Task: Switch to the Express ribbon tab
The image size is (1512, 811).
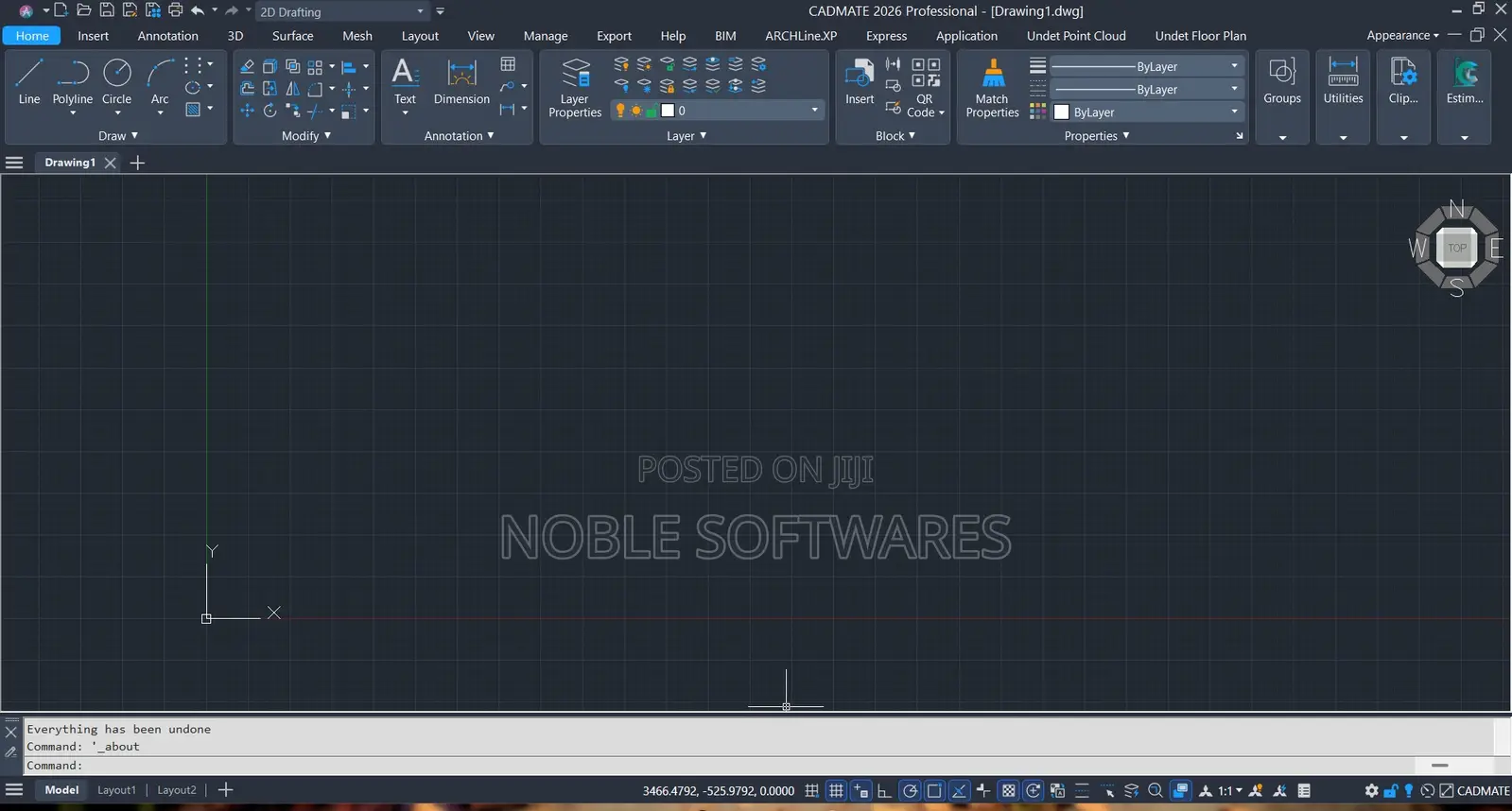Action: tap(886, 36)
